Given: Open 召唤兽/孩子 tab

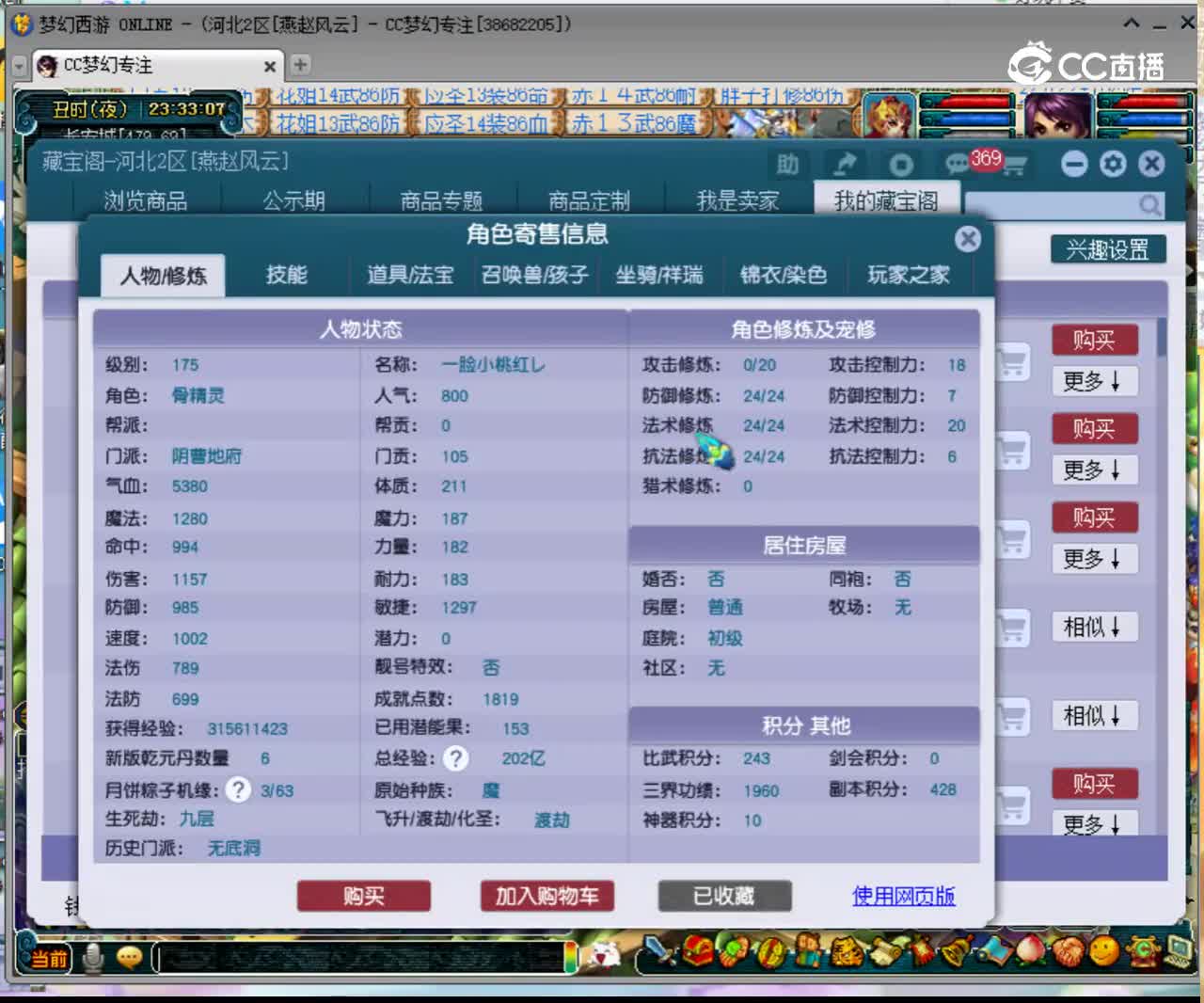Looking at the screenshot, I should [534, 275].
